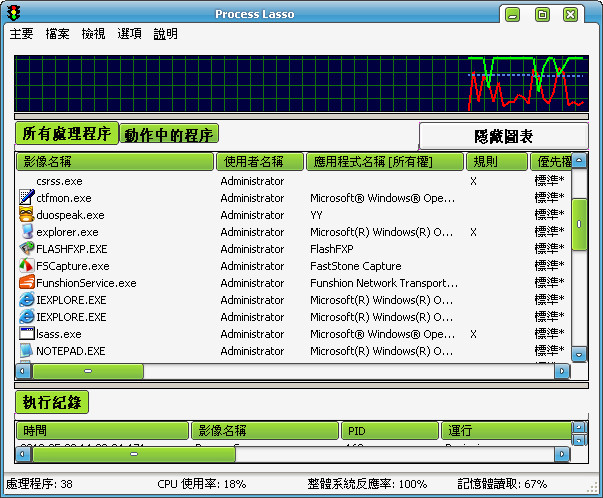This screenshot has height=498, width=603.
Task: Select the NOTEPAD.EXE process name
Action: click(71, 351)
